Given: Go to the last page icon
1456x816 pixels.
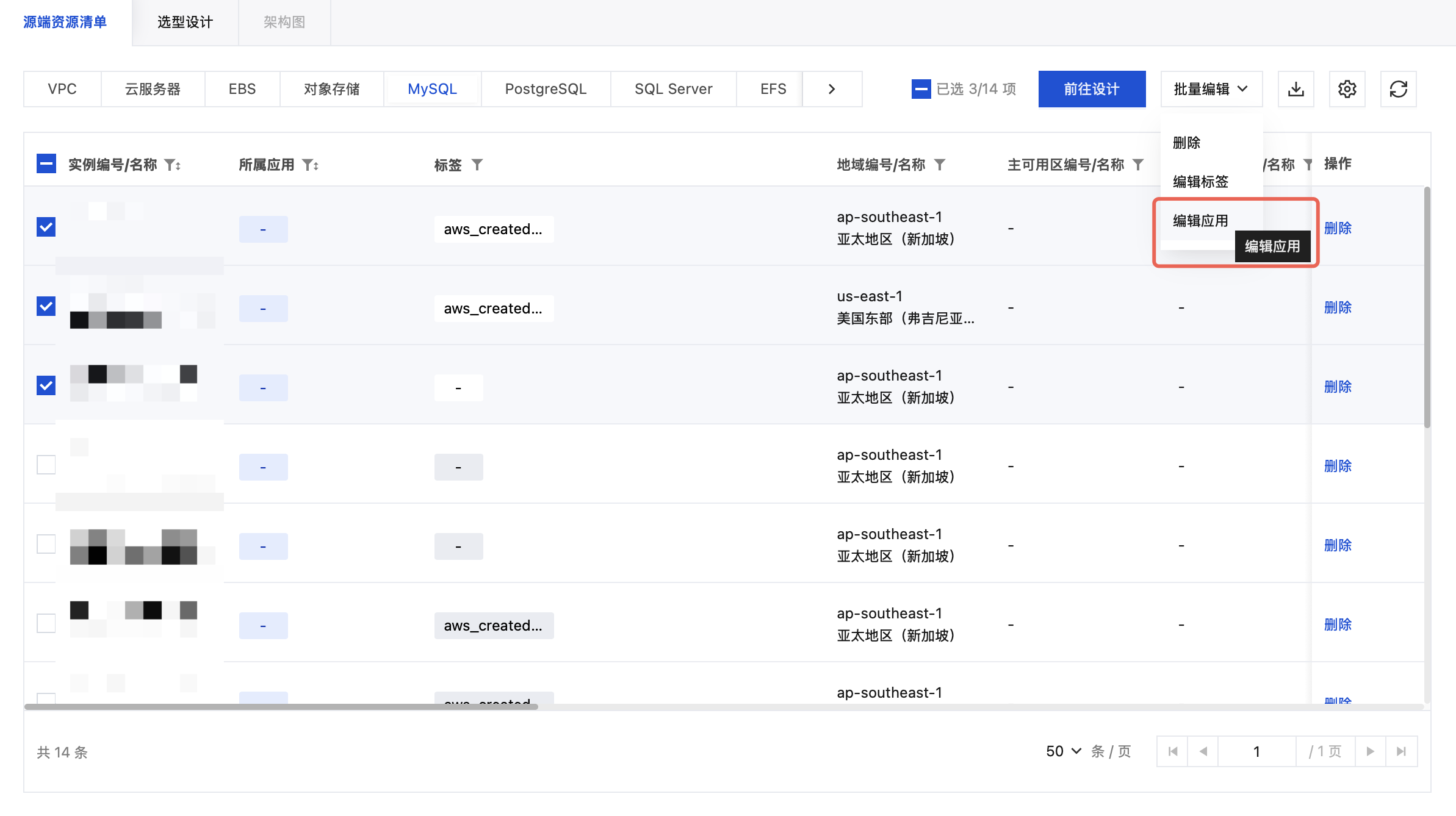Looking at the screenshot, I should tap(1401, 751).
